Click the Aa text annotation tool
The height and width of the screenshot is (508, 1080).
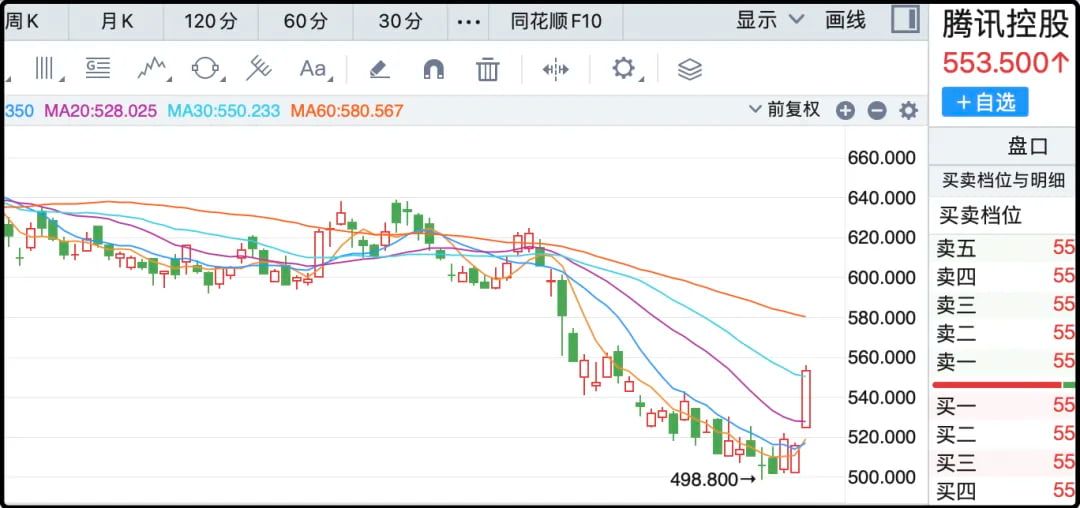pos(313,69)
